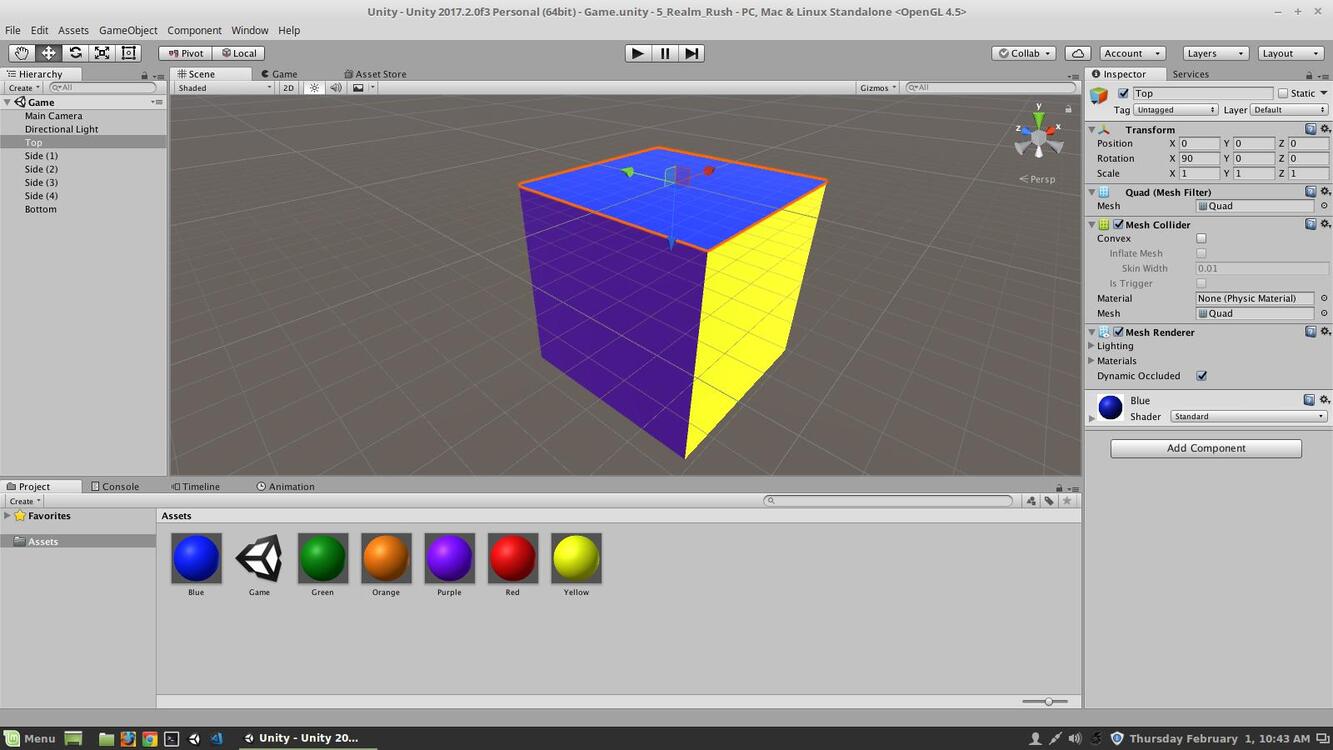Select the Purple material asset

449,566
